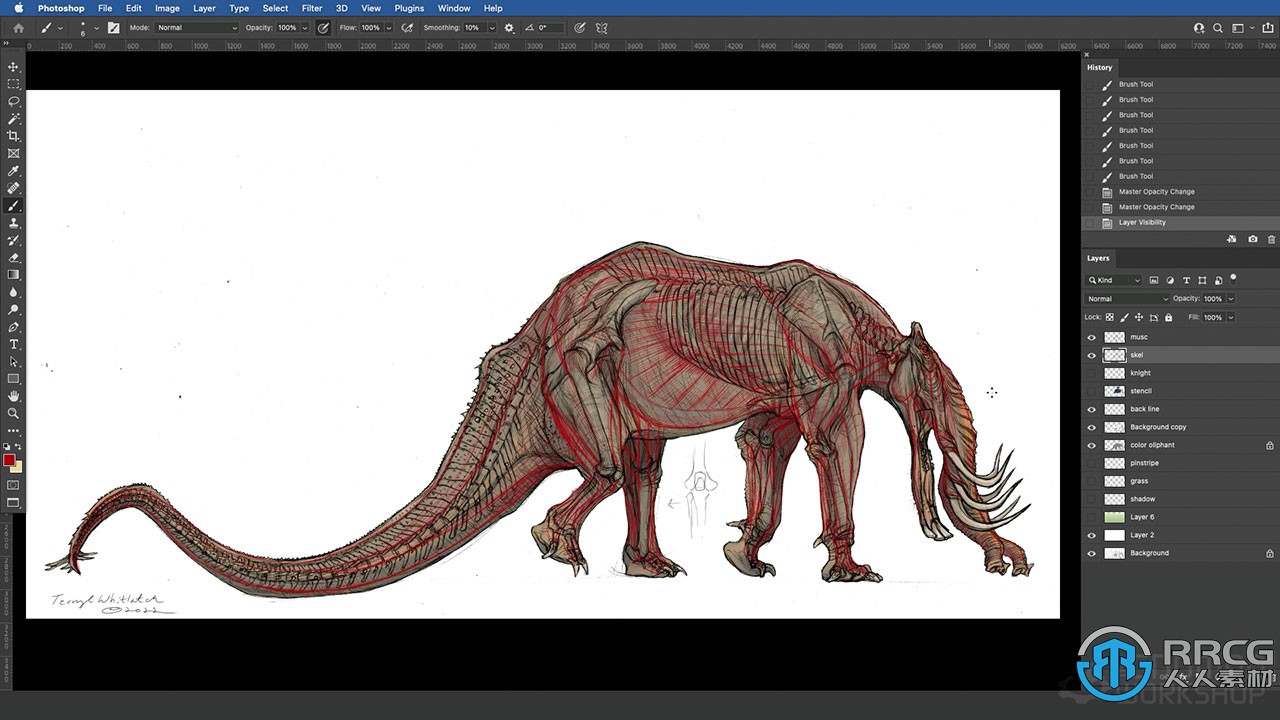Click the Home icon in options bar
The width and height of the screenshot is (1280, 720).
17,28
